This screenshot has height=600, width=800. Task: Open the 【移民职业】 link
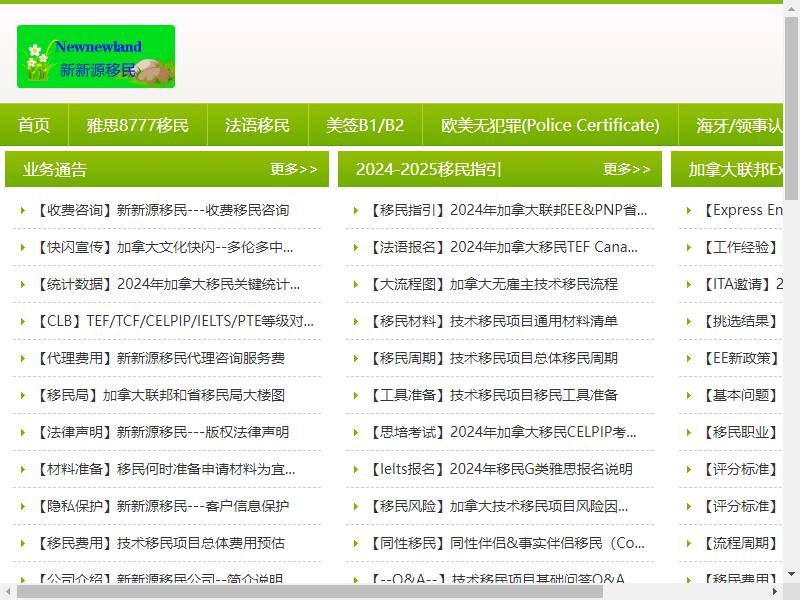pos(741,432)
